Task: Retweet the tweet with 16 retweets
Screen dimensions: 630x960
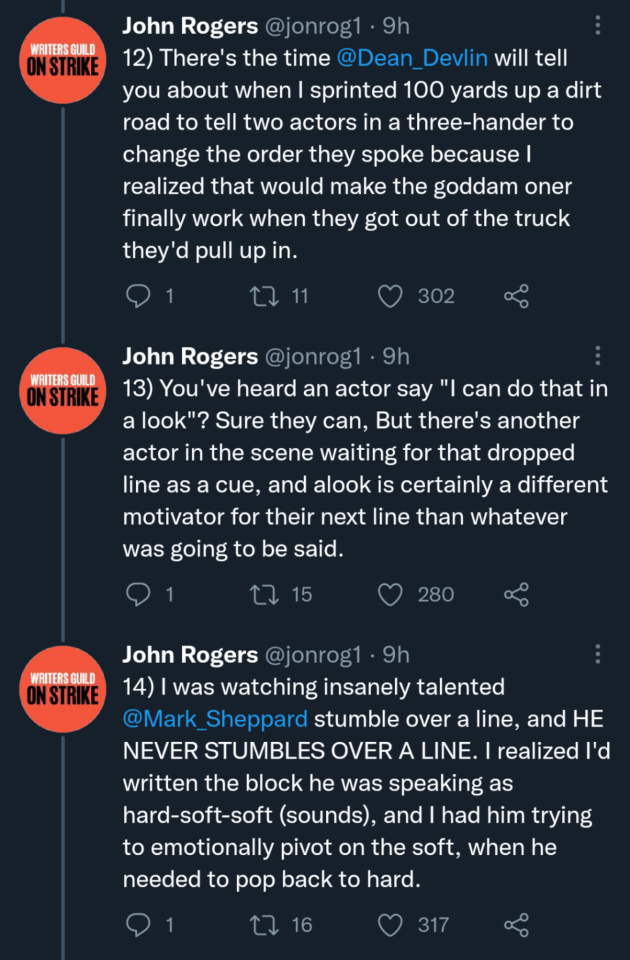Action: (262, 925)
